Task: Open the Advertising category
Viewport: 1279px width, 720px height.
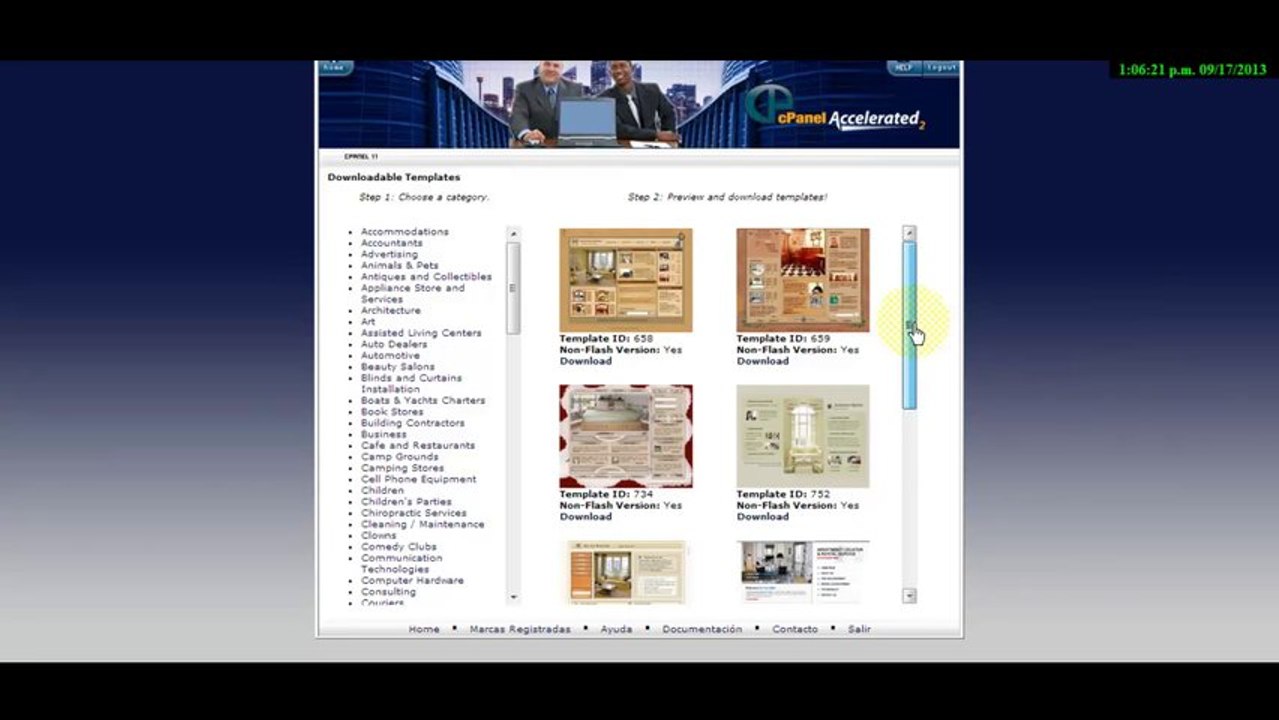Action: click(390, 254)
